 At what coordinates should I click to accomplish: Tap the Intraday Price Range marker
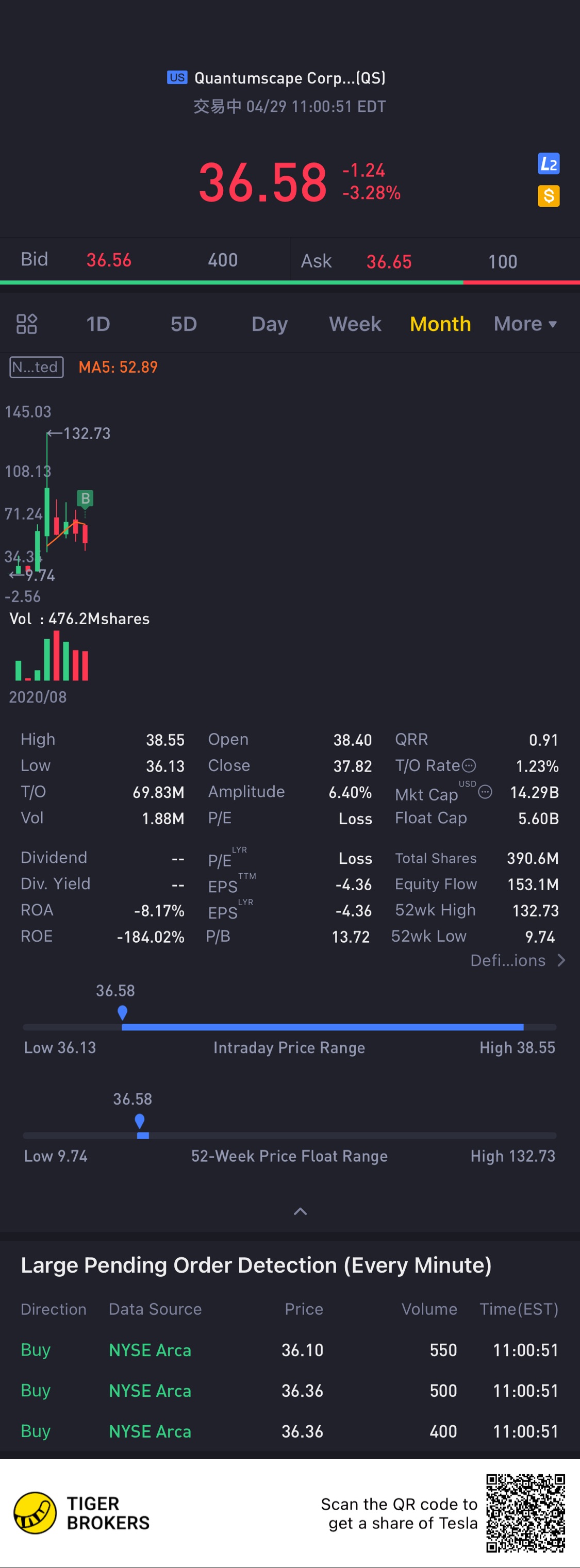click(x=122, y=1012)
